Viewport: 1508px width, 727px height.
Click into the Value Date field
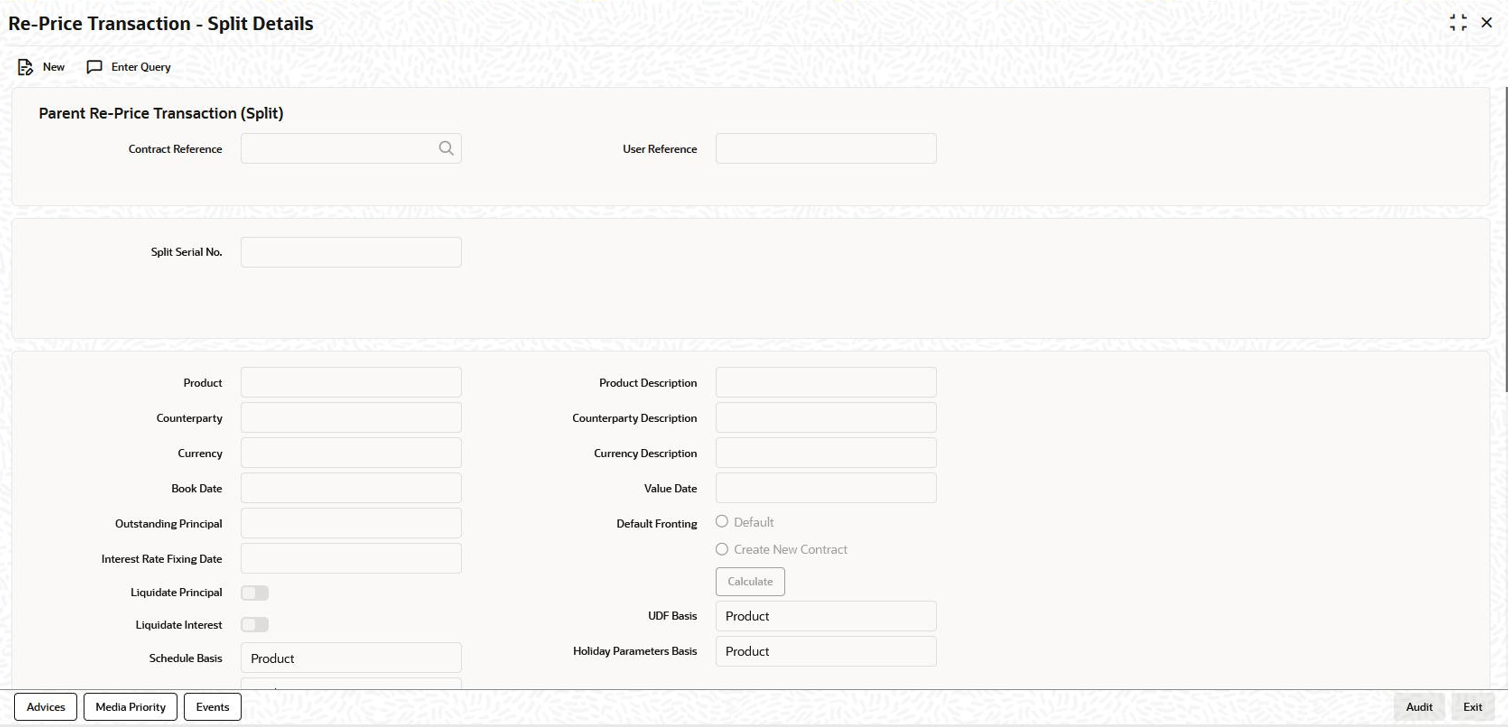(x=826, y=488)
